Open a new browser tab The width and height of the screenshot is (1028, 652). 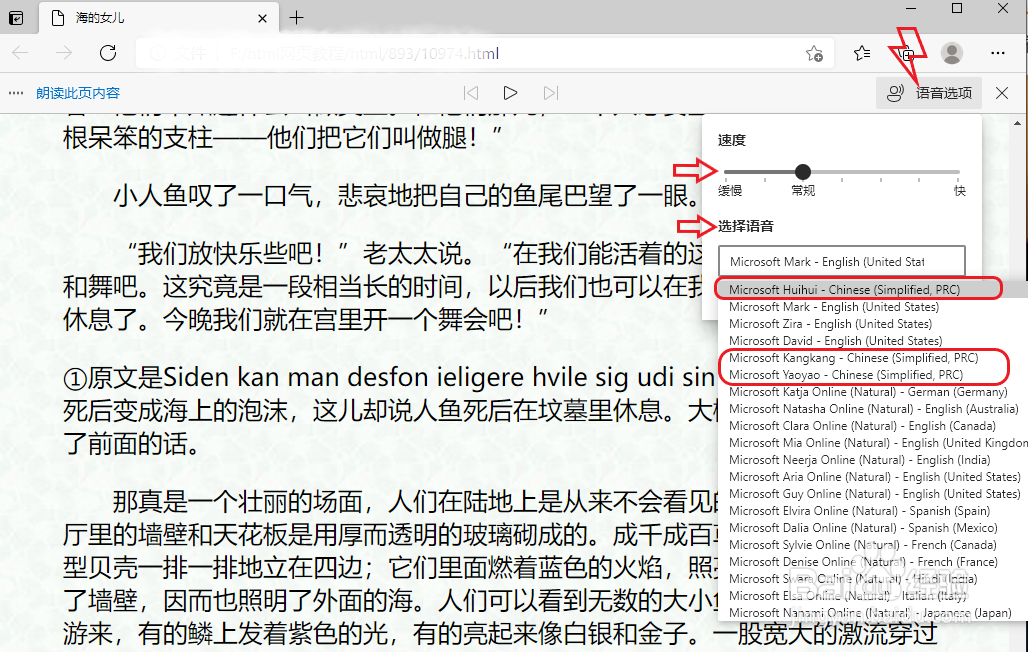tap(296, 18)
